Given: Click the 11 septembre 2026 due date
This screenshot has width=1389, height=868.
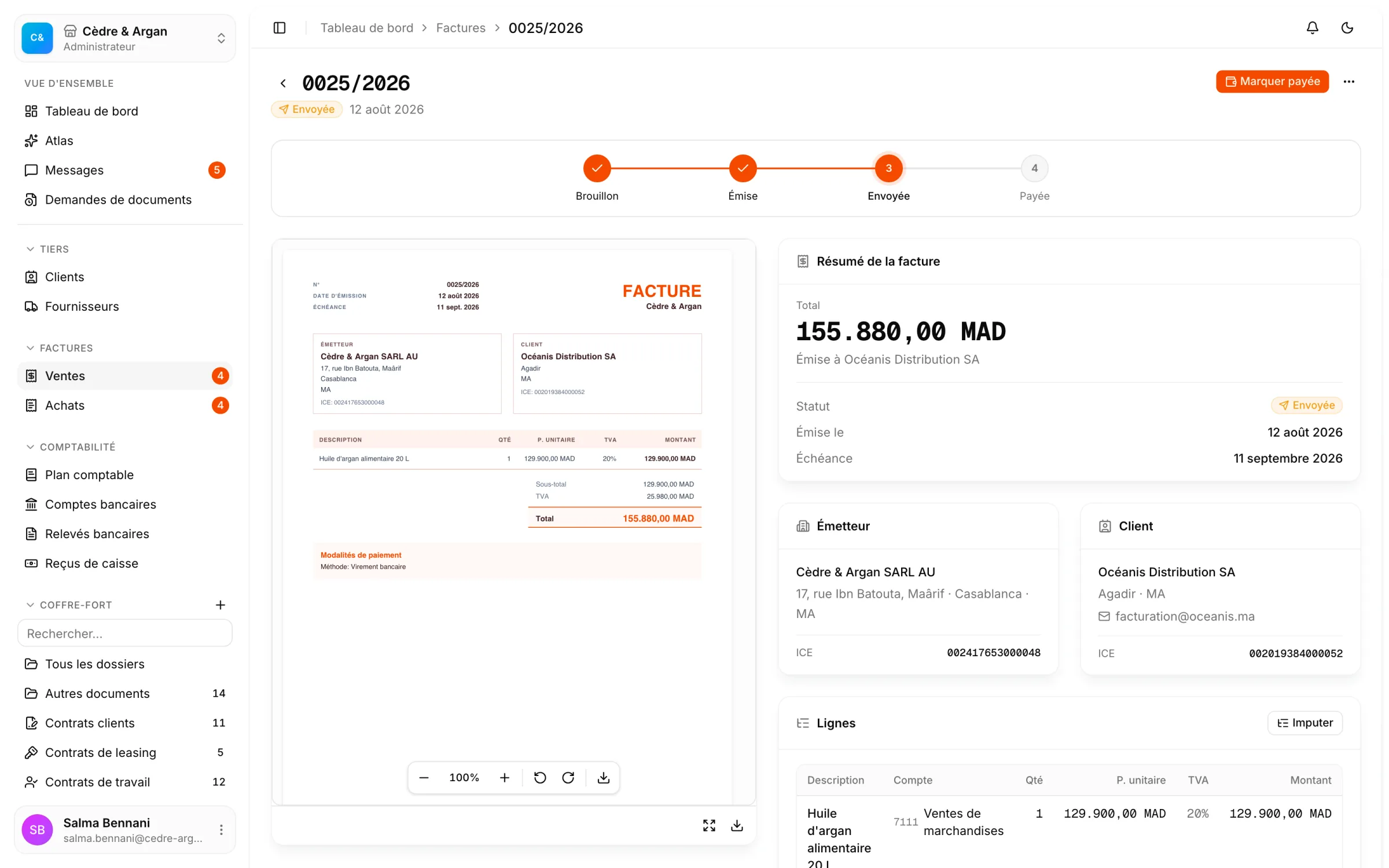Looking at the screenshot, I should pyautogui.click(x=1288, y=459).
